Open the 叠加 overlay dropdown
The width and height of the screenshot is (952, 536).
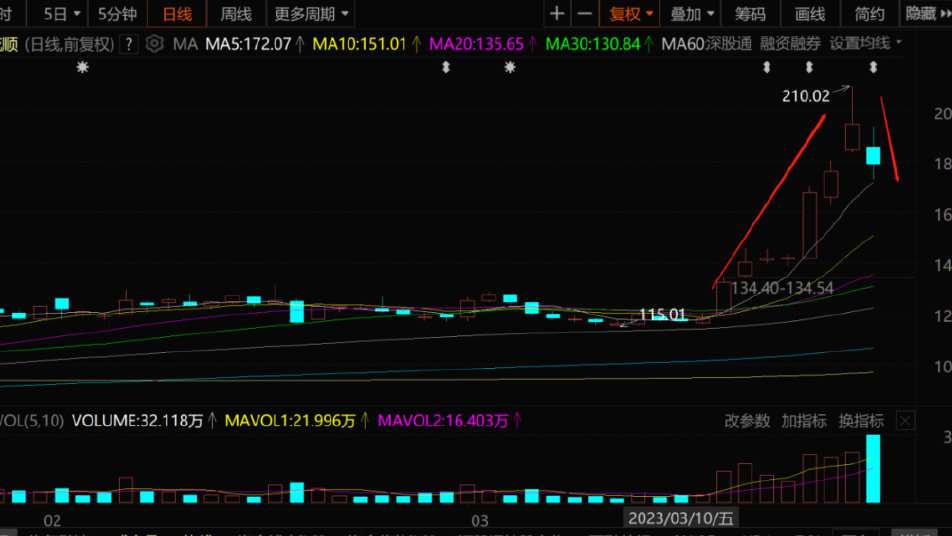pos(692,13)
